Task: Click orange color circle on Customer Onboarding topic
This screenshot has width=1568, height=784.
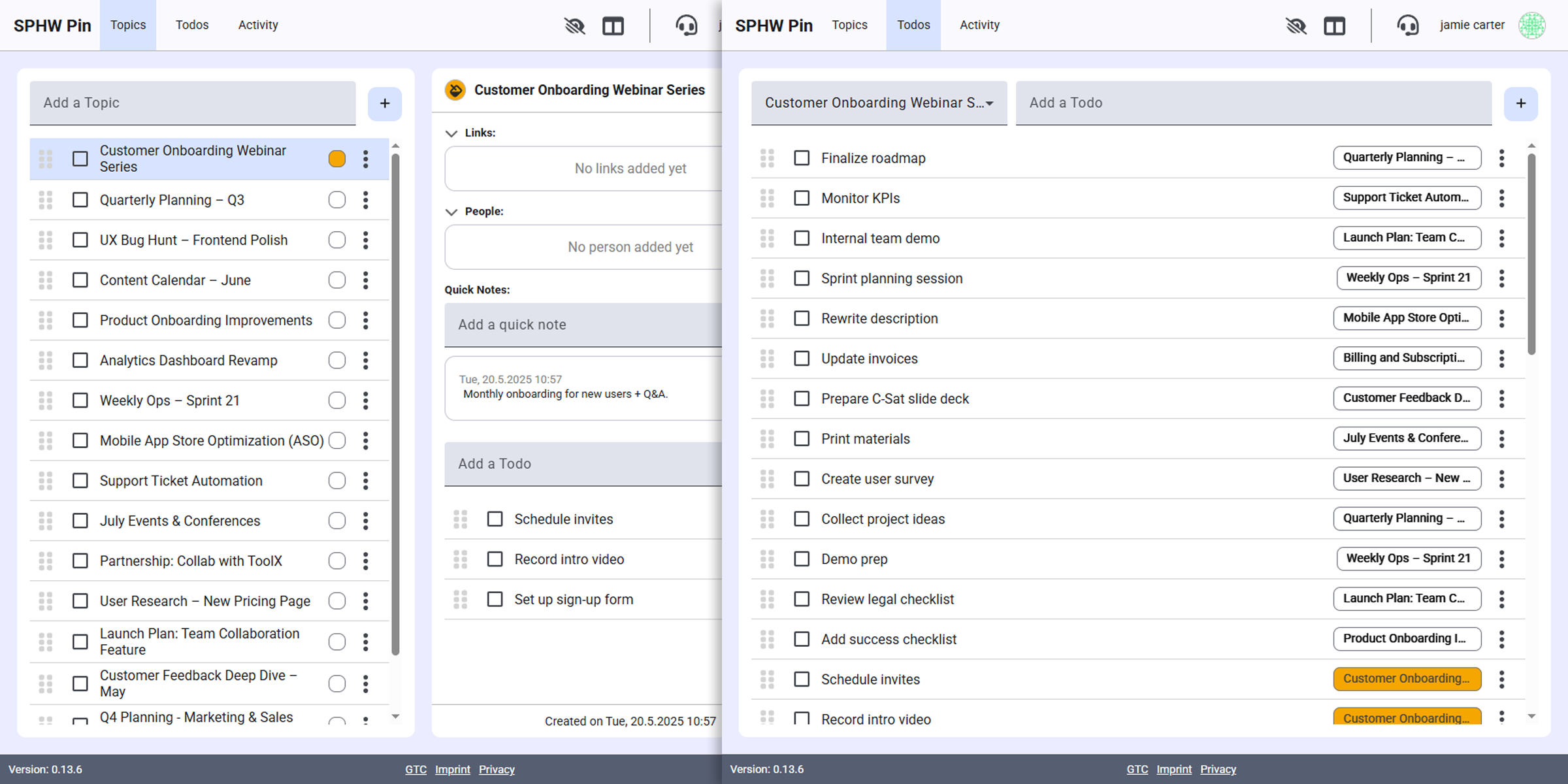Action: point(337,159)
